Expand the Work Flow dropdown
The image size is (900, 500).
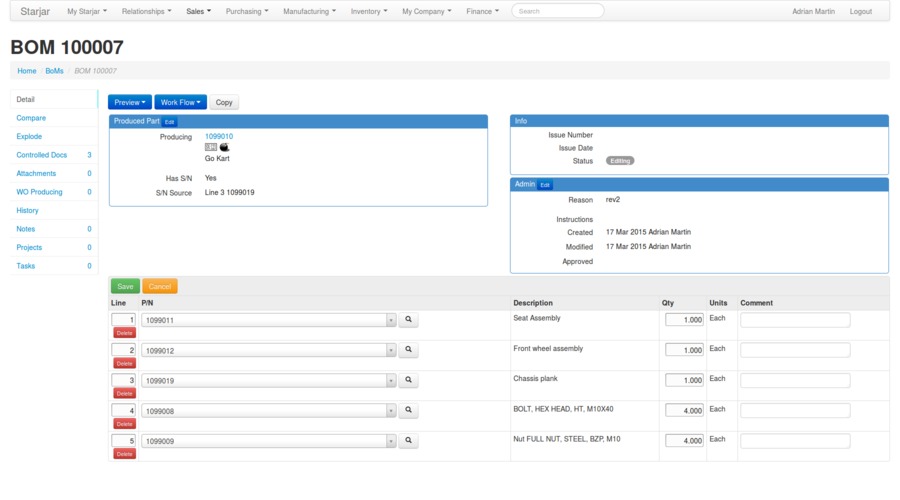pyautogui.click(x=181, y=102)
